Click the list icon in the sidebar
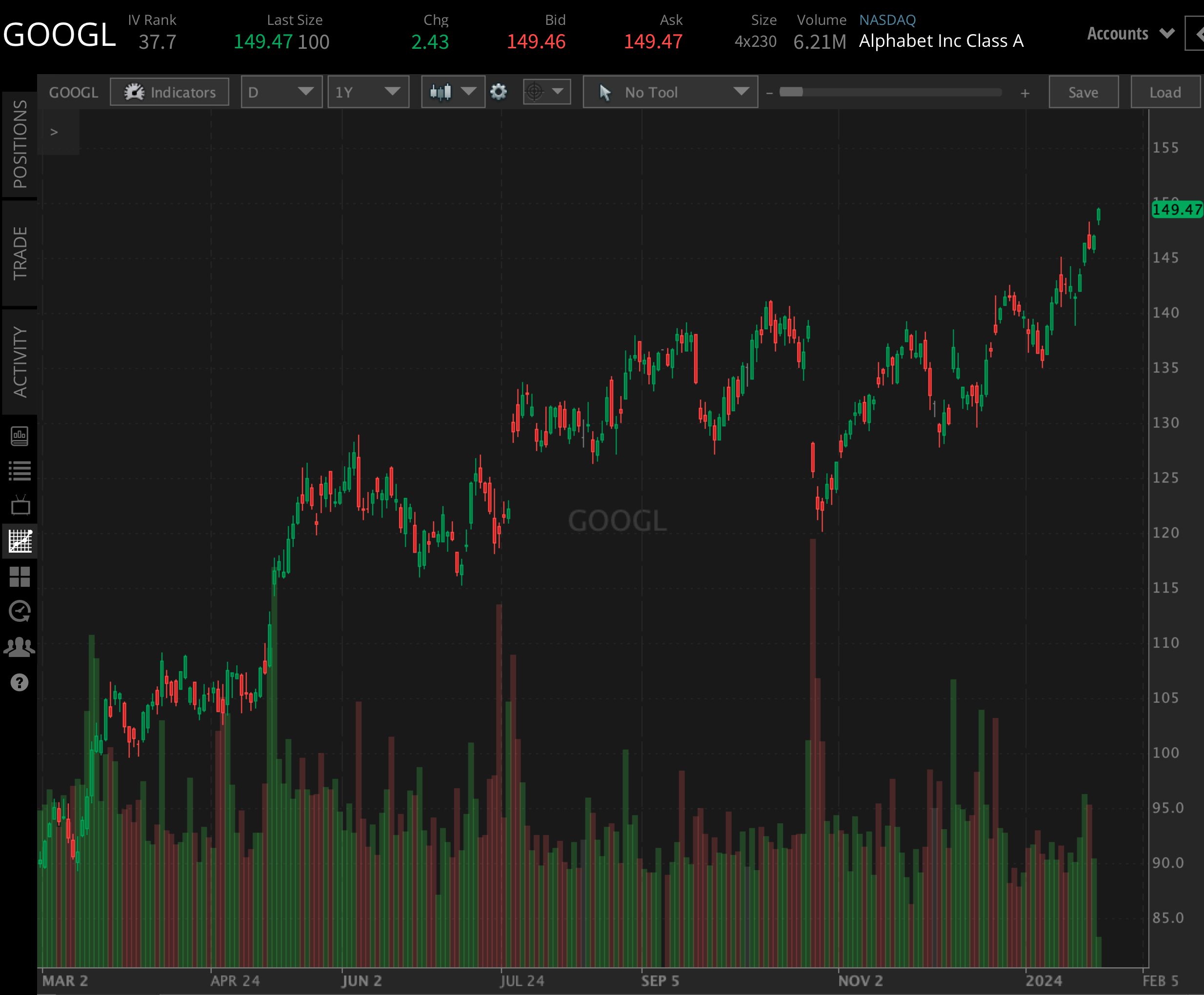This screenshot has width=1204, height=995. [x=20, y=471]
